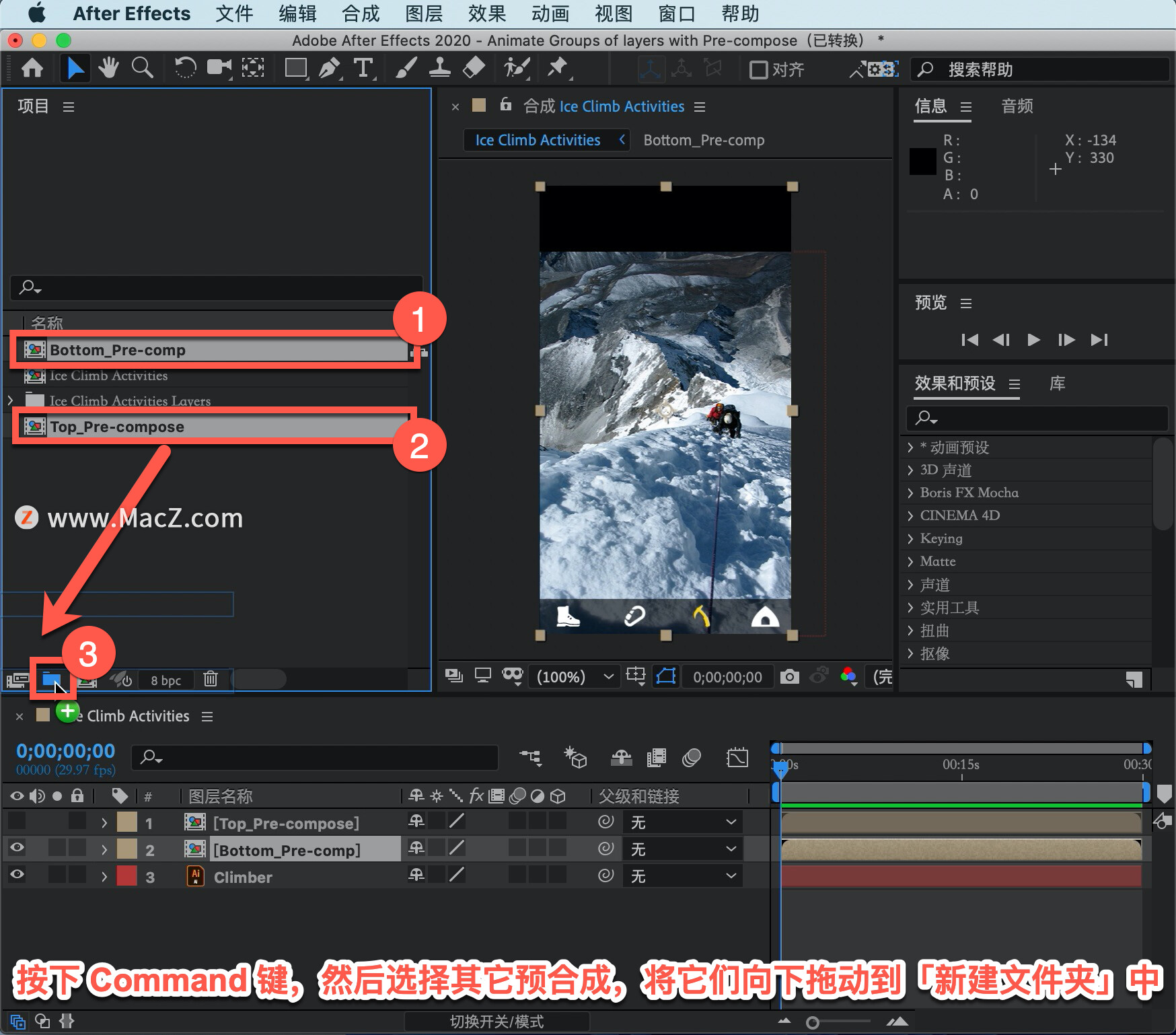
Task: Click the Interpret Footage icon in Project panel
Action: point(17,680)
